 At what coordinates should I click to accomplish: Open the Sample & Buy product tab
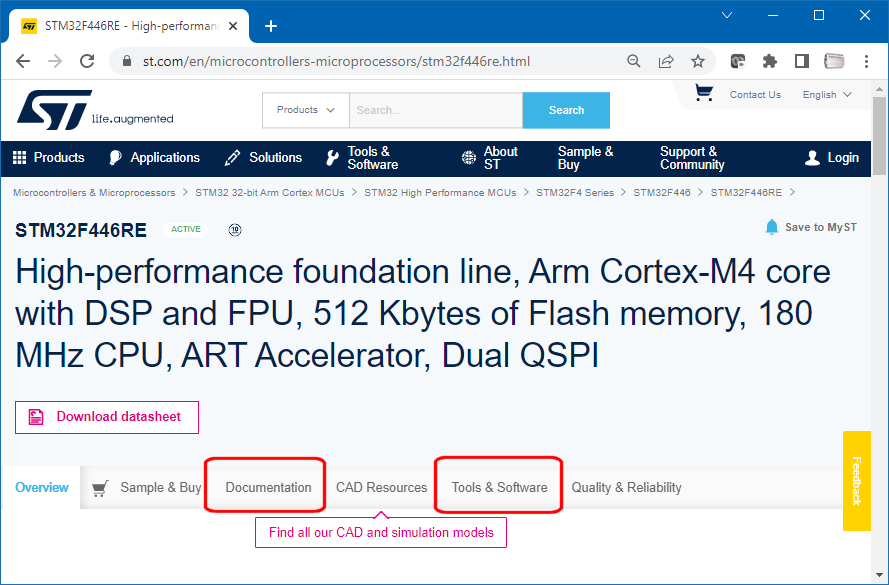[x=161, y=488]
